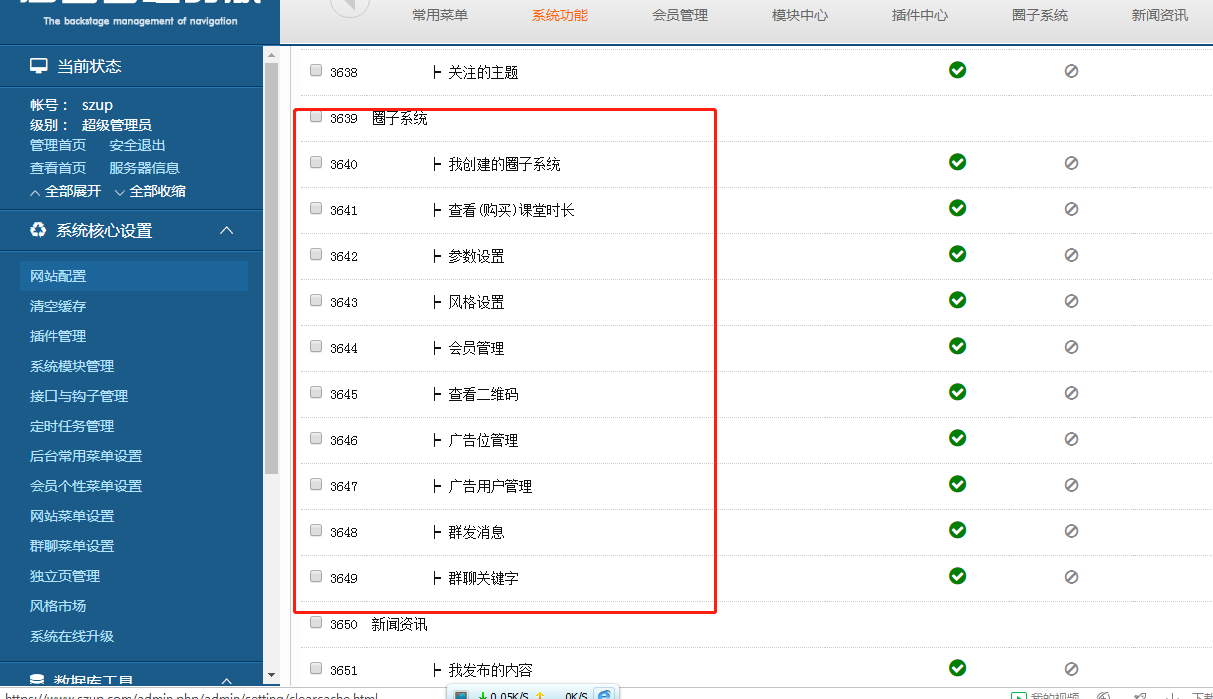
Task: Collapse all menus using 全部收缩
Action: tap(150, 191)
